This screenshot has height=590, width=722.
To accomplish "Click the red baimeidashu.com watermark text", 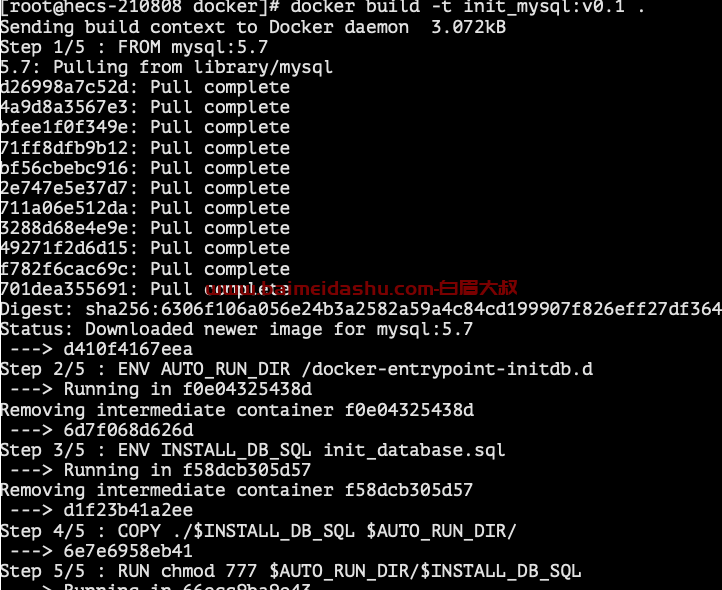I will coord(361,289).
